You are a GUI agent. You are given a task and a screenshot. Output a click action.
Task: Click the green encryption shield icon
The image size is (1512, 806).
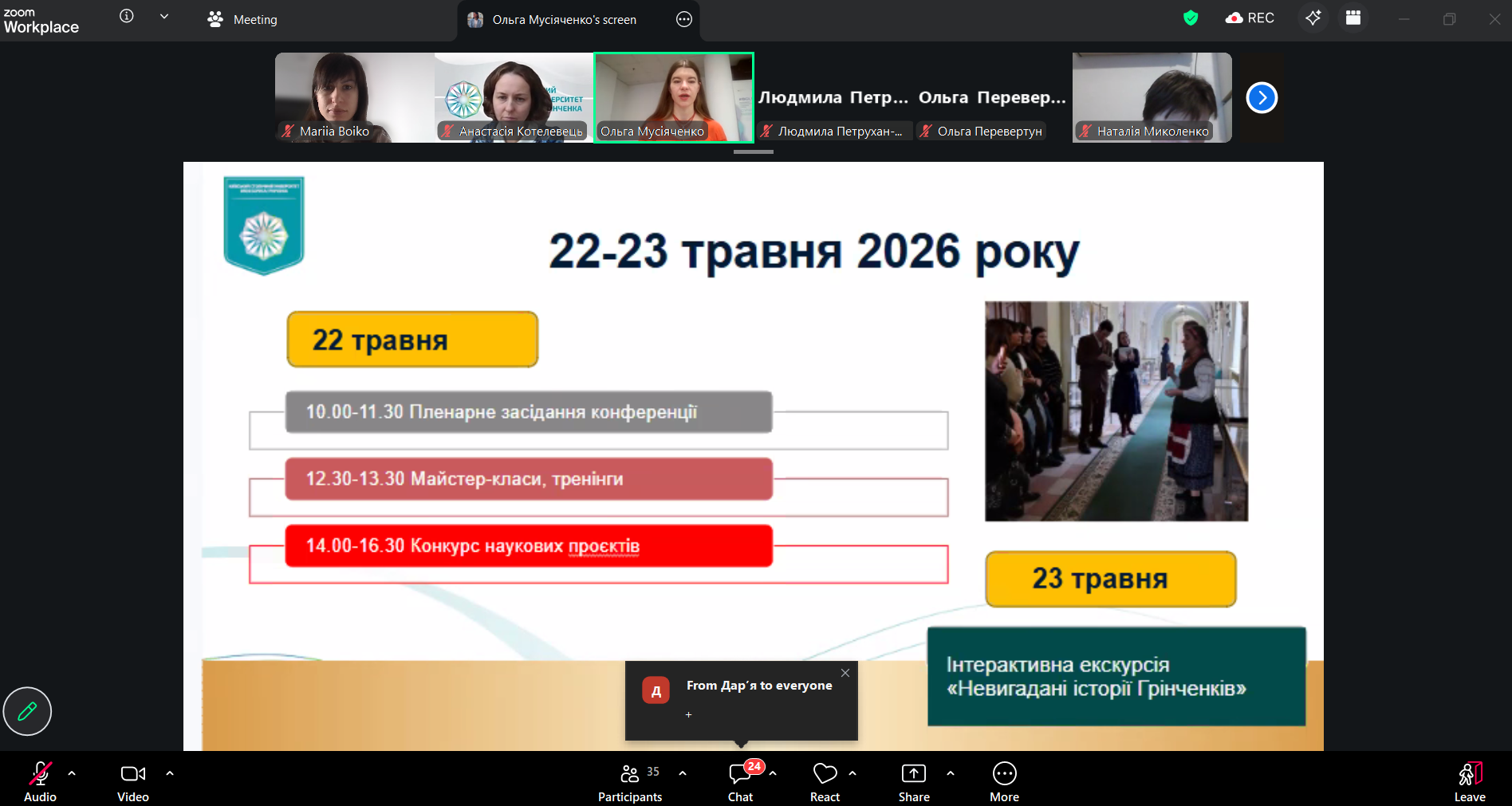tap(1190, 18)
